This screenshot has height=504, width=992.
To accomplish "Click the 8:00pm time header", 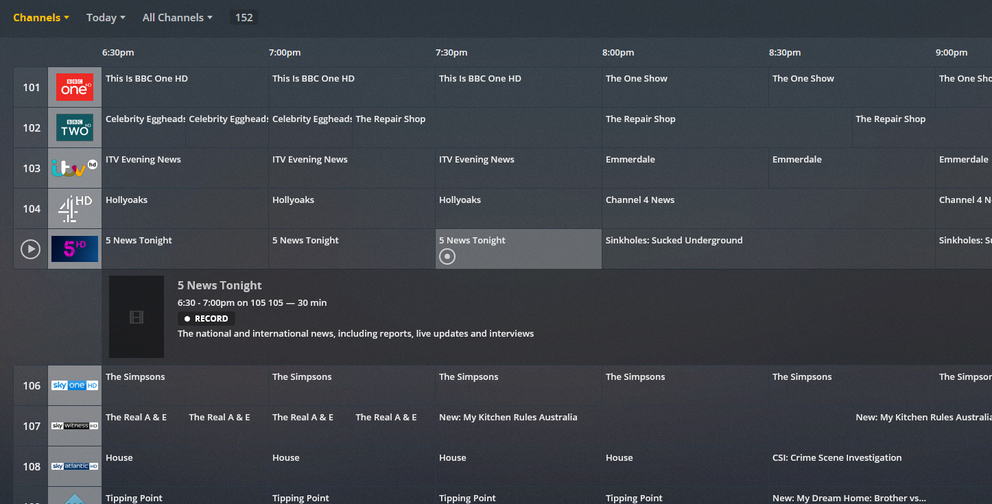I will coord(618,52).
